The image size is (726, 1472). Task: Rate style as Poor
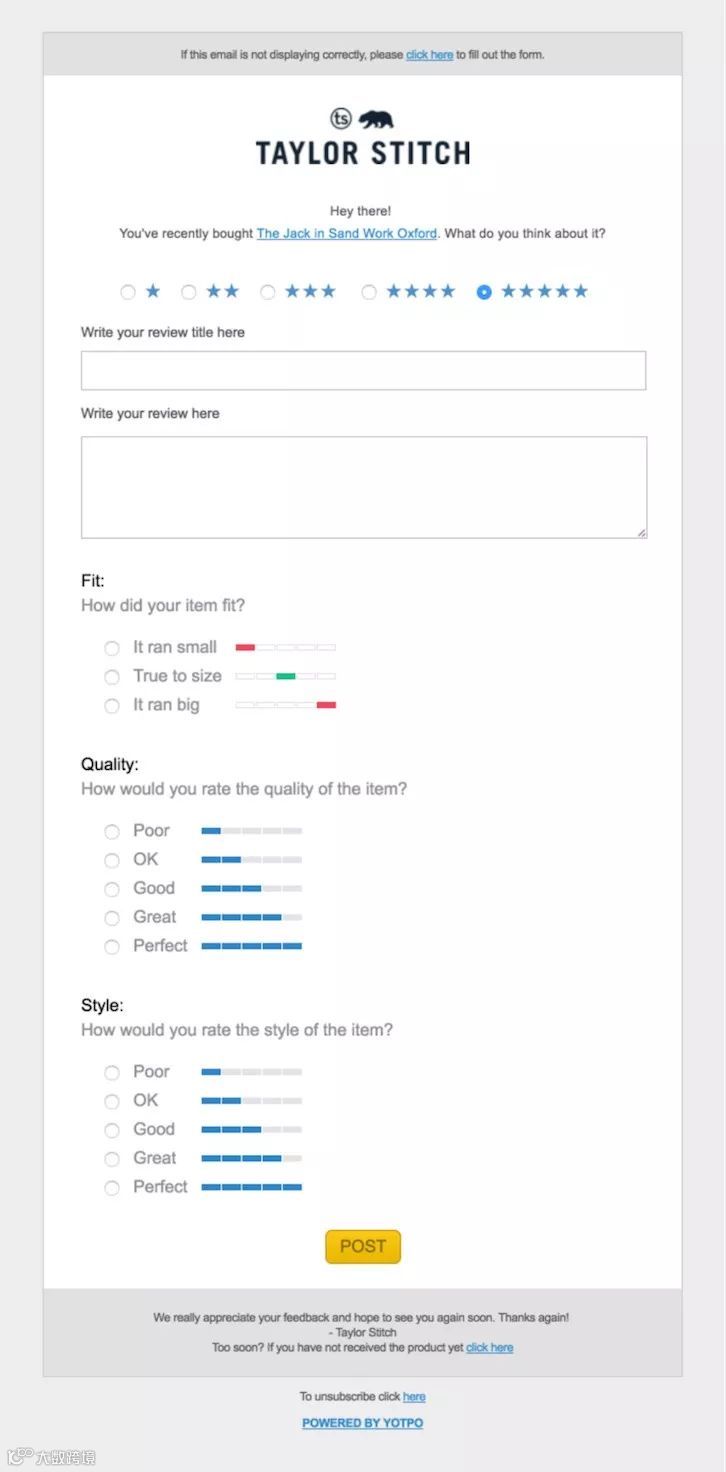(x=112, y=1072)
